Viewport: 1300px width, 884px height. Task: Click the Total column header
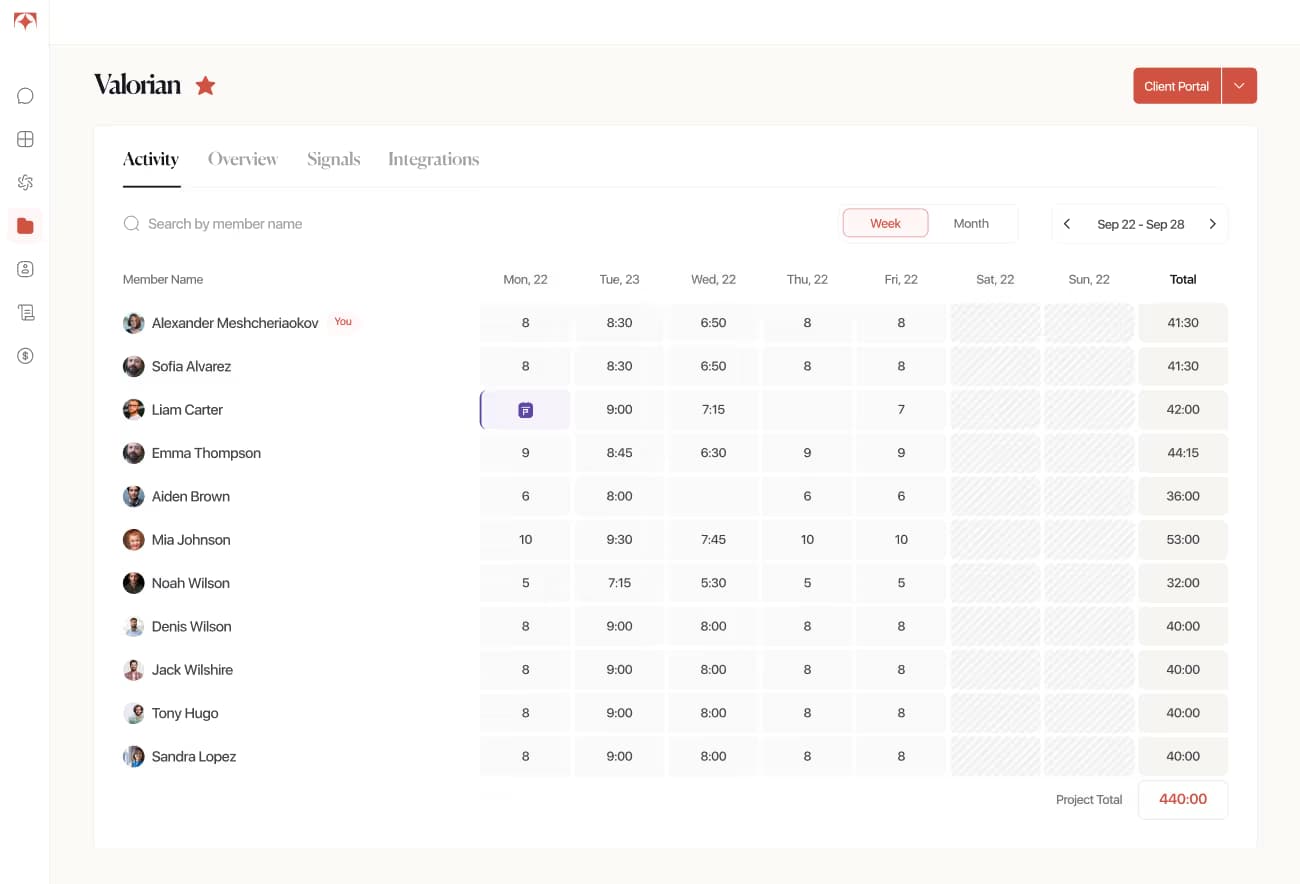coord(1183,280)
